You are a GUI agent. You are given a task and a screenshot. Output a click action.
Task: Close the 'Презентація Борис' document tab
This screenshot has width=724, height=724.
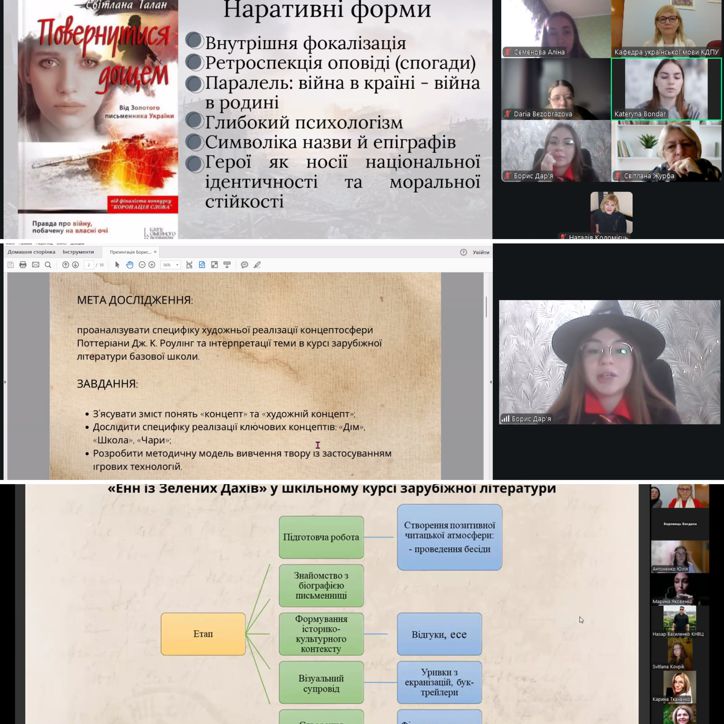click(x=156, y=252)
